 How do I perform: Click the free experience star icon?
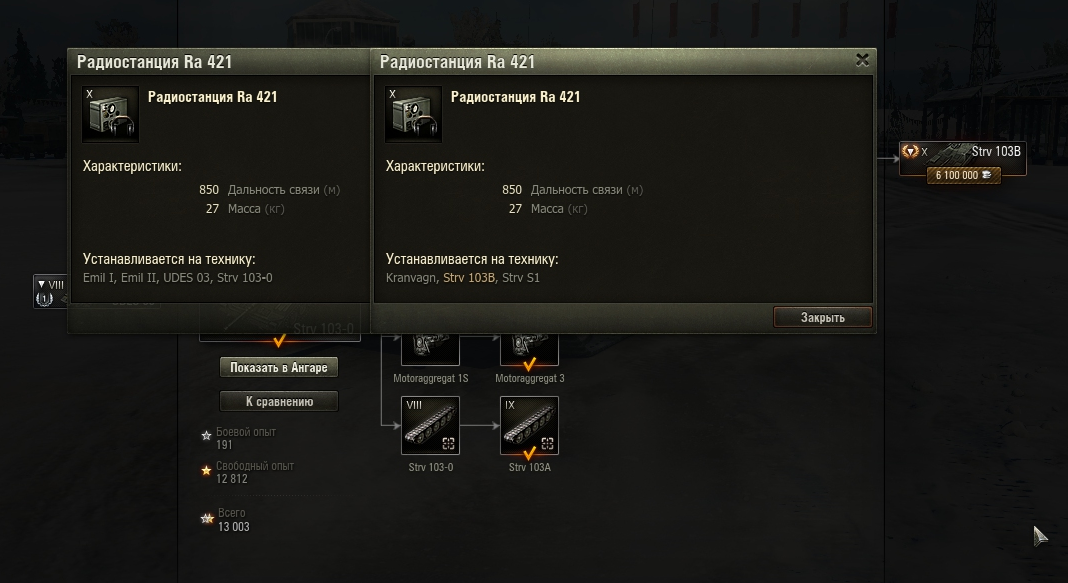tap(206, 470)
